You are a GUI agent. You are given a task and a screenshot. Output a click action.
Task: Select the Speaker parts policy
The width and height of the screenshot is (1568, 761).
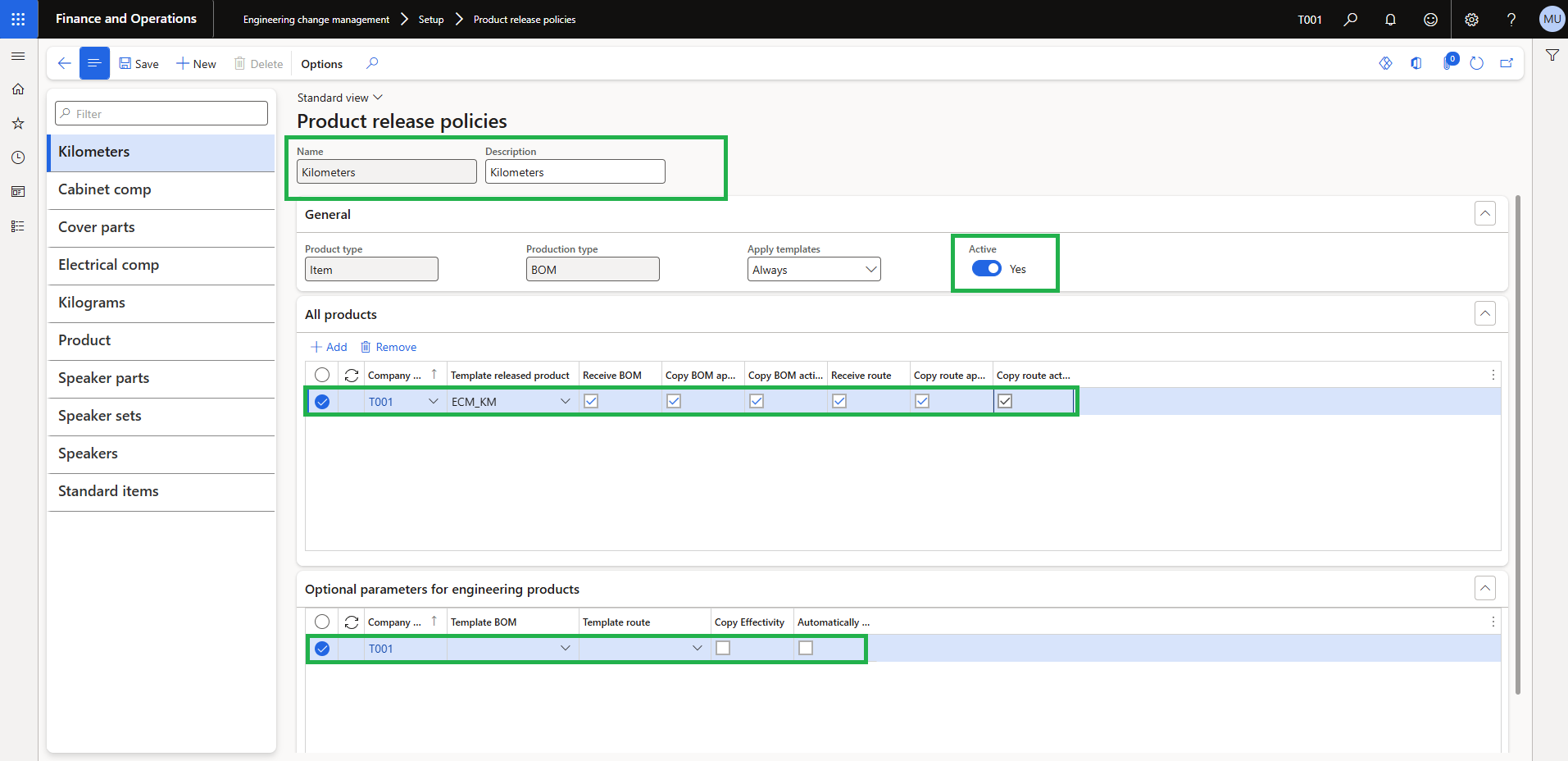pyautogui.click(x=103, y=378)
